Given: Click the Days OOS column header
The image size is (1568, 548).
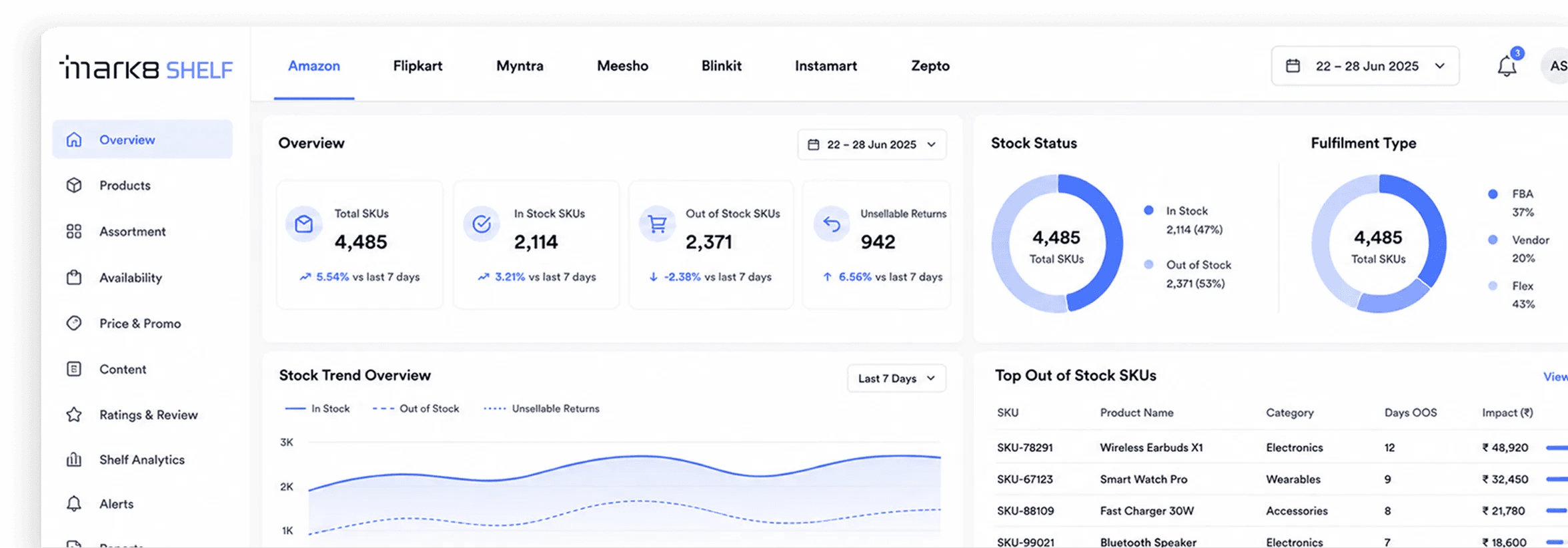Looking at the screenshot, I should pos(1411,413).
